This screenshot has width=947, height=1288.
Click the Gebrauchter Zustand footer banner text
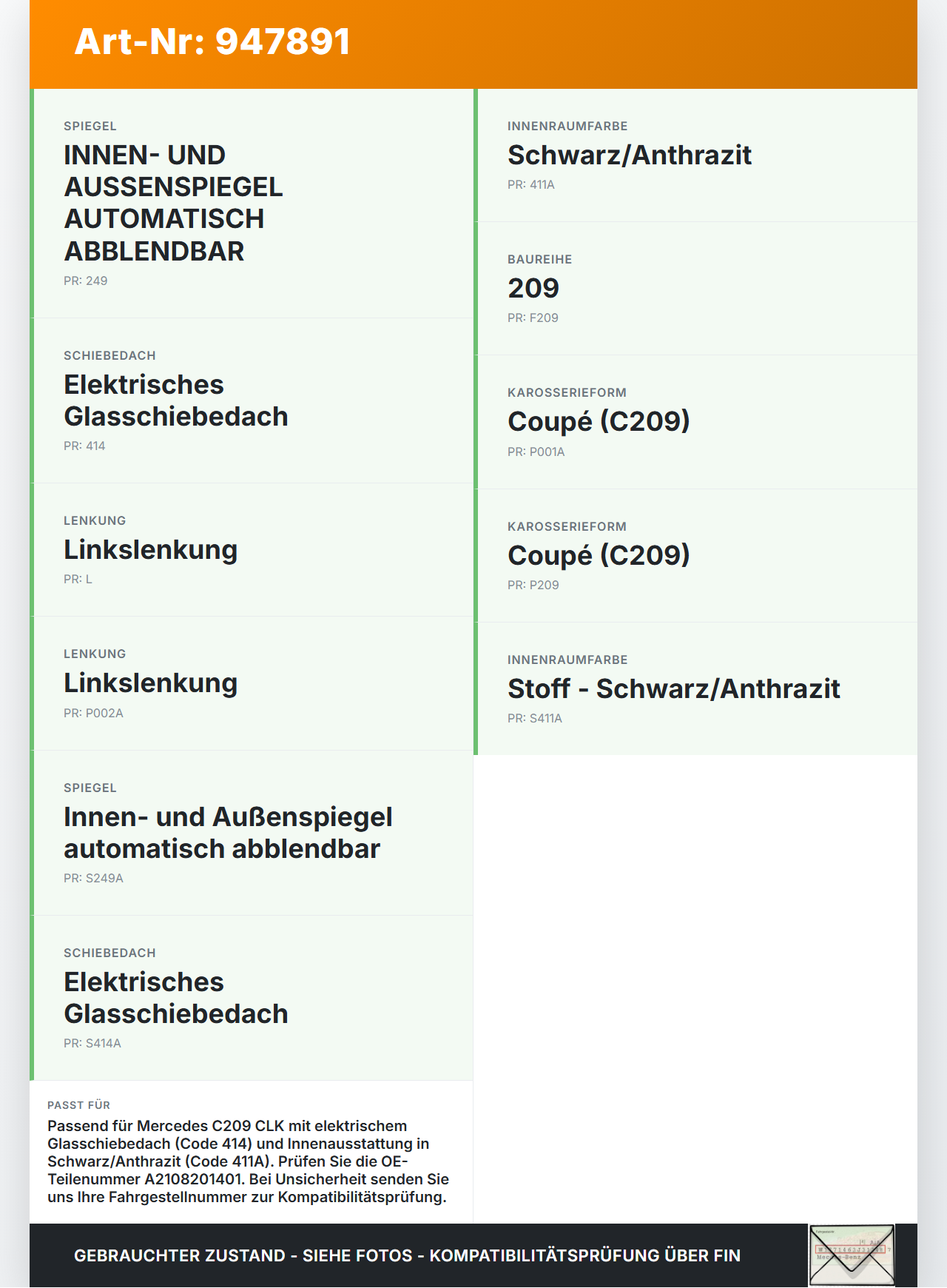coord(407,1255)
